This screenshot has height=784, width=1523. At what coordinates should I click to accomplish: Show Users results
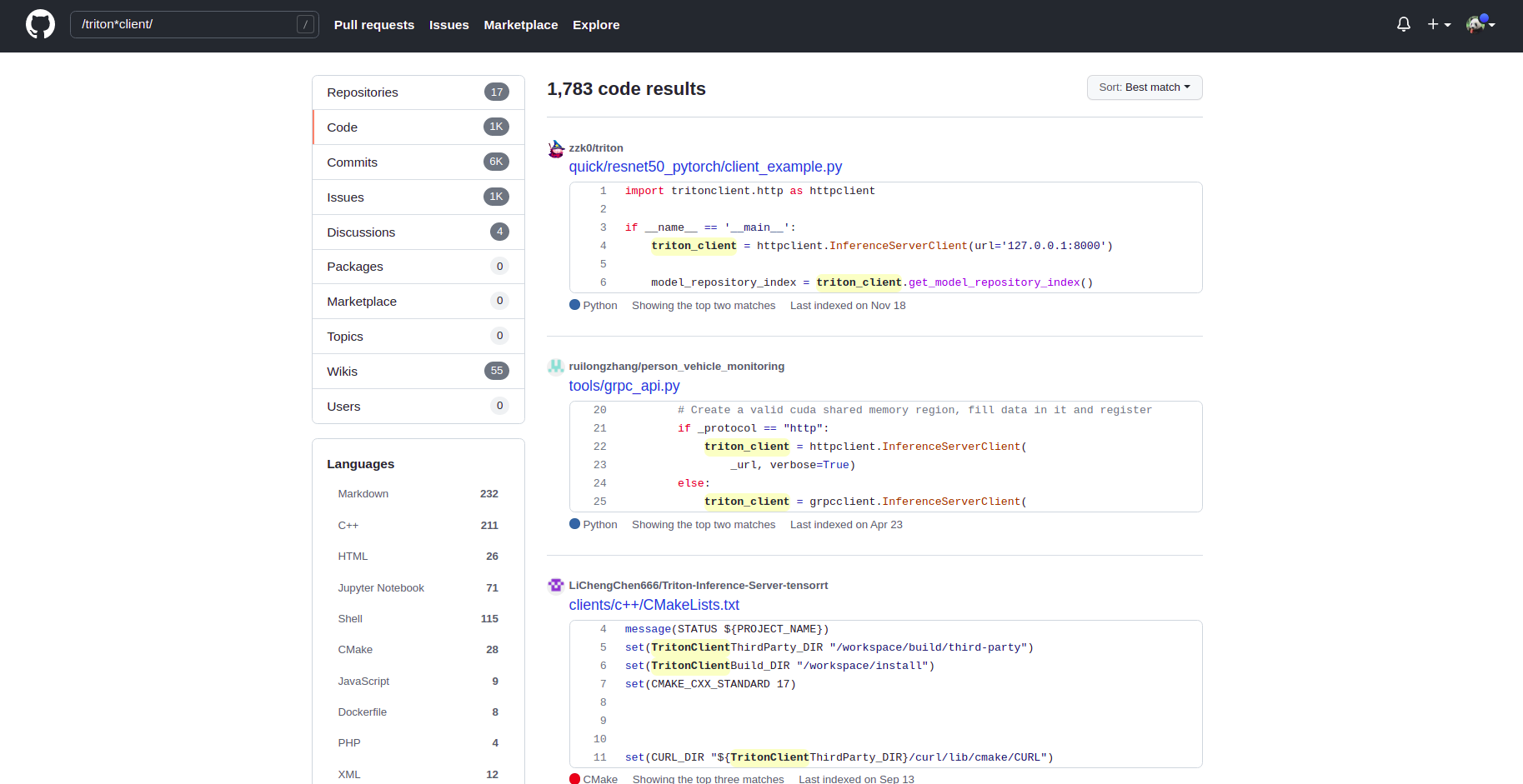point(418,407)
